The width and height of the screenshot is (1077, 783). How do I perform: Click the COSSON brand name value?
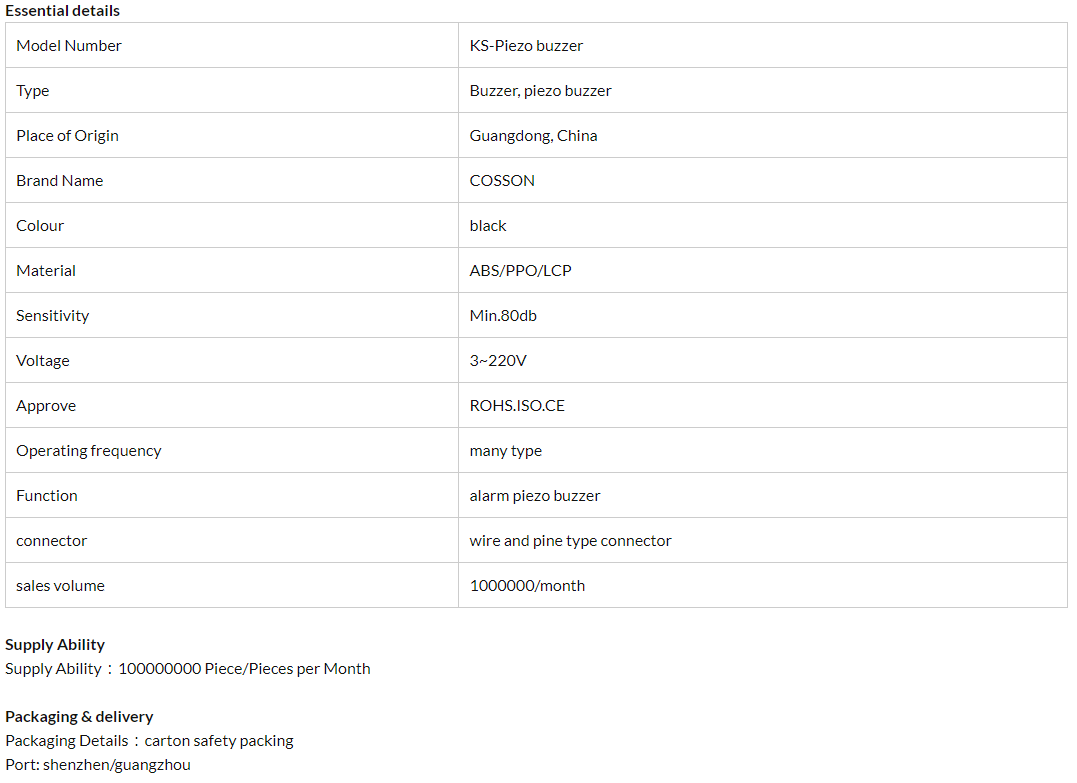click(x=502, y=181)
